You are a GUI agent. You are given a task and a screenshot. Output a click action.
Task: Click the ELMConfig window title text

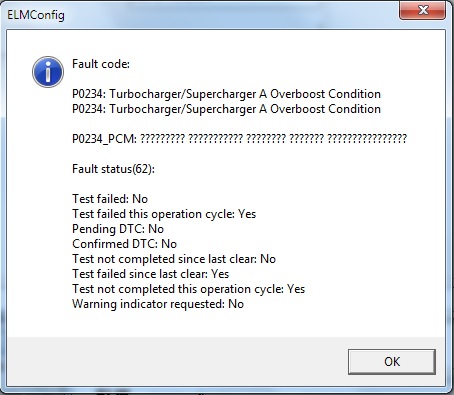pos(36,15)
